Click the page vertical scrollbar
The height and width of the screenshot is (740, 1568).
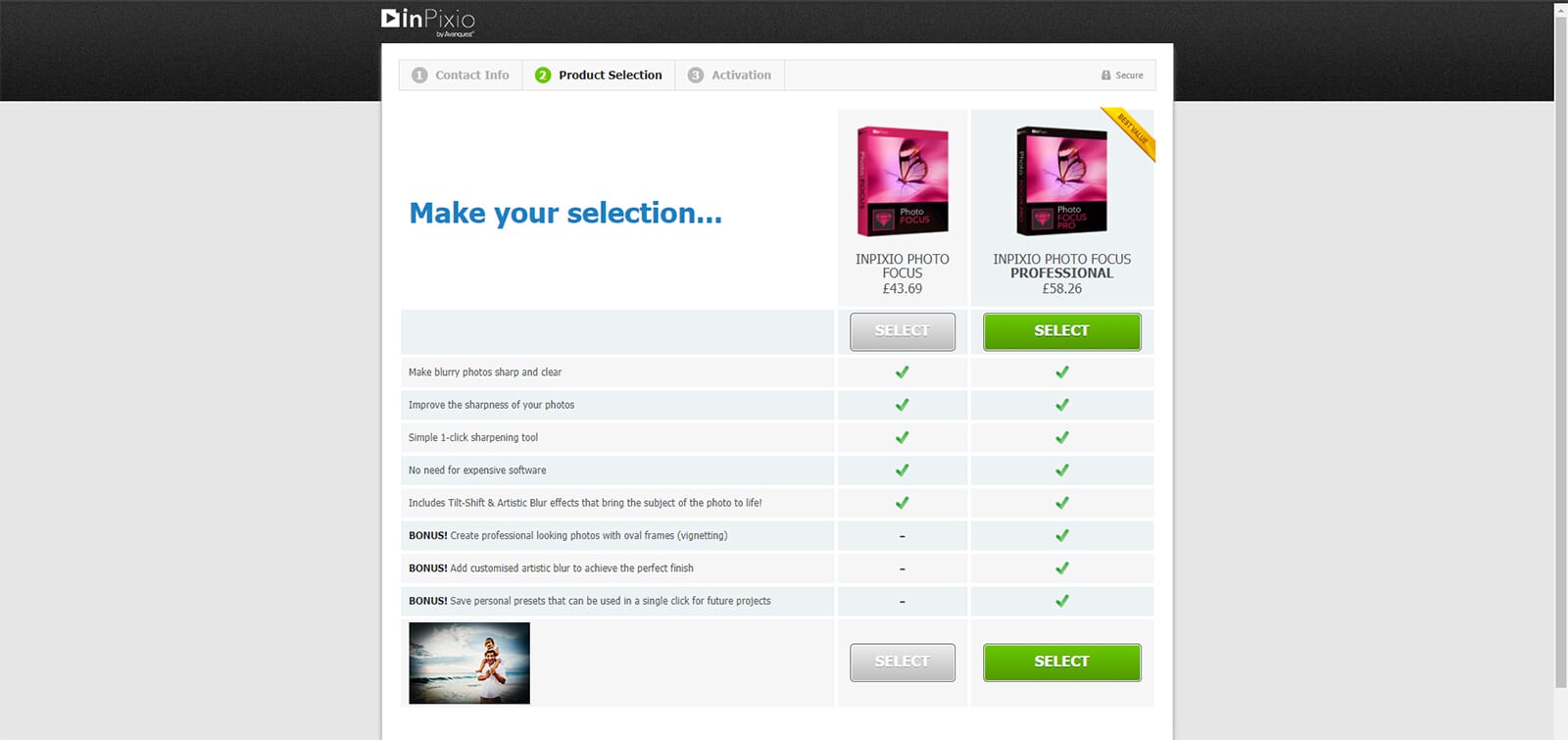click(x=1560, y=353)
